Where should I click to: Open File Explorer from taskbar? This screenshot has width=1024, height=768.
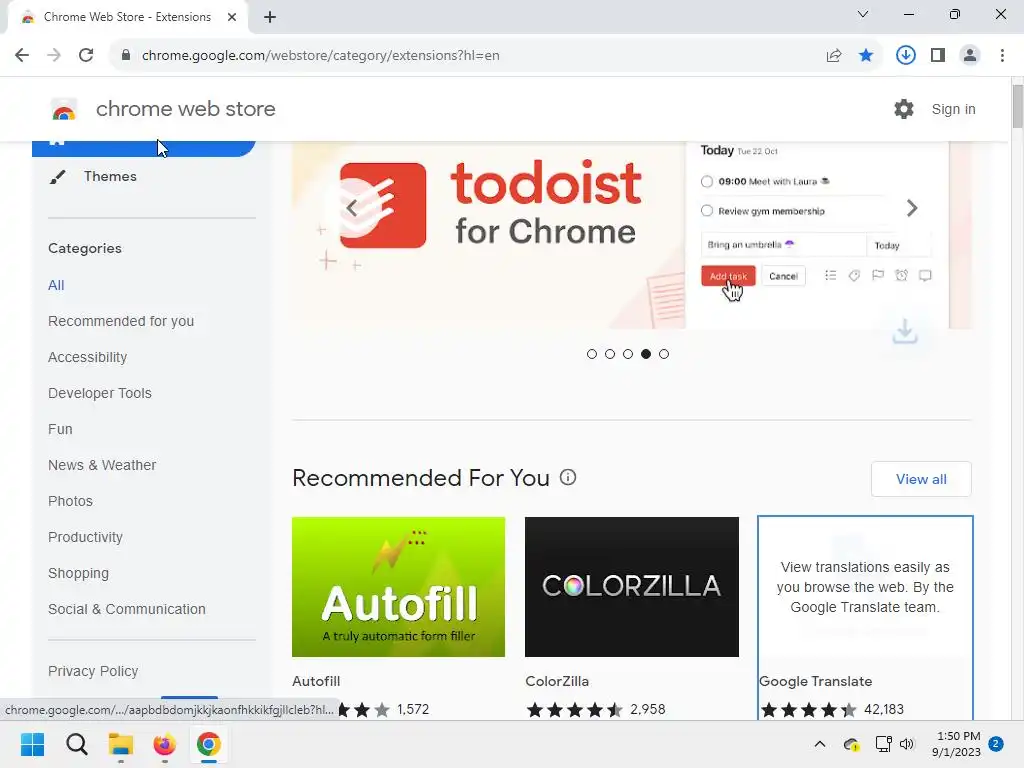121,744
